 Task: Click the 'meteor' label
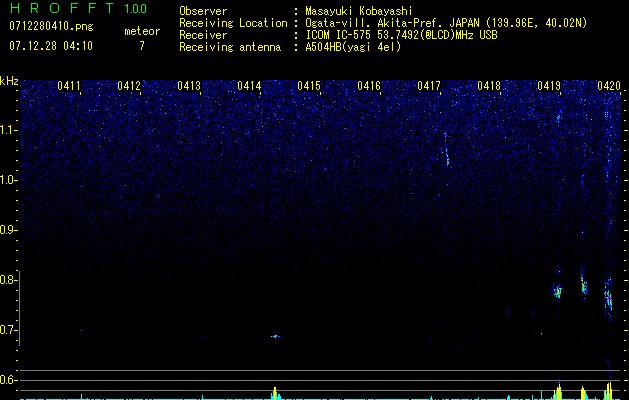click(x=142, y=31)
